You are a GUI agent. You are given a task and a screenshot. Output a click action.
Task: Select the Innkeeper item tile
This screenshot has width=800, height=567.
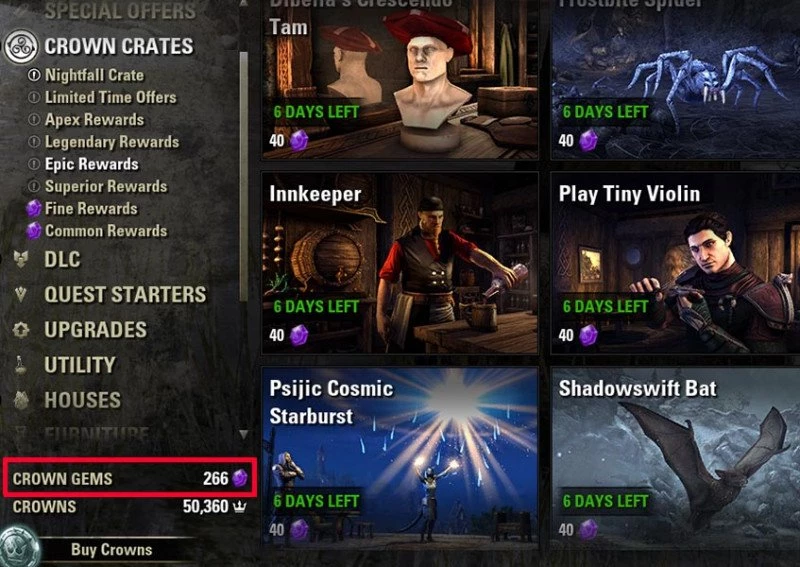pyautogui.click(x=400, y=263)
